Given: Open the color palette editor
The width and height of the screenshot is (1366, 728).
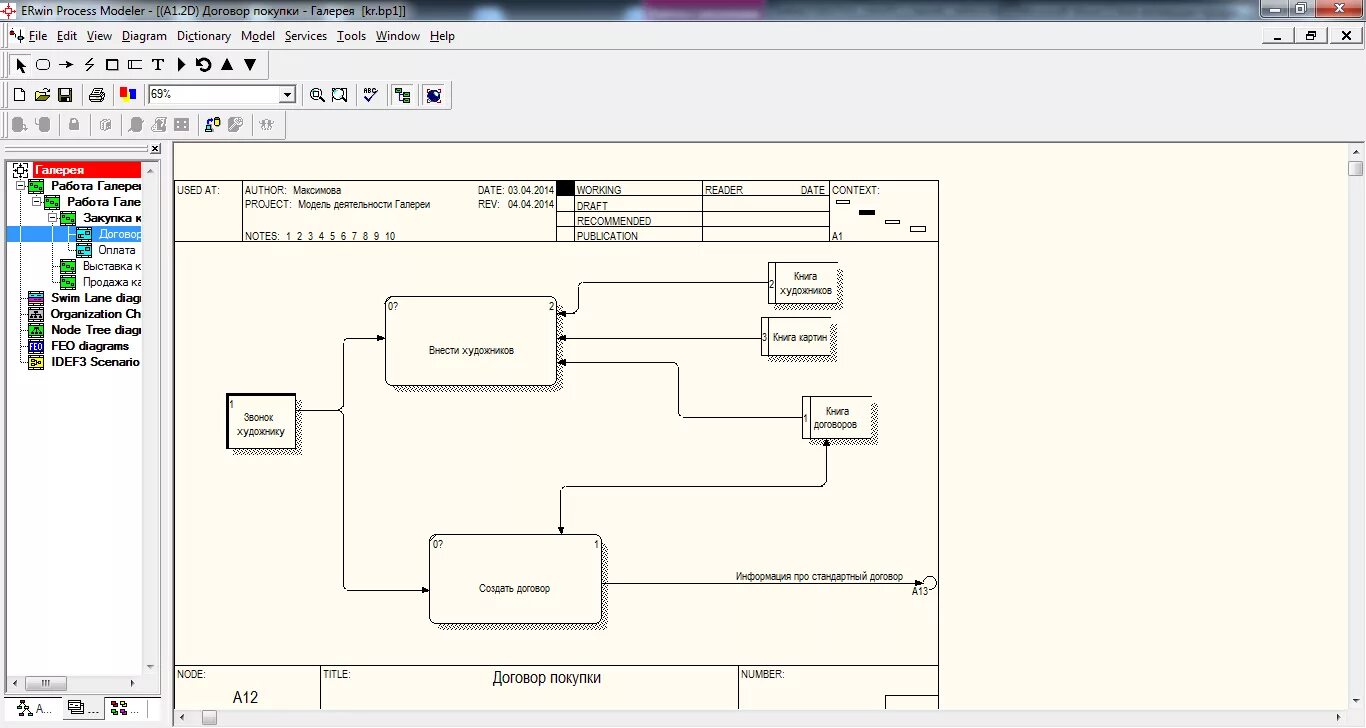Looking at the screenshot, I should click(x=128, y=95).
